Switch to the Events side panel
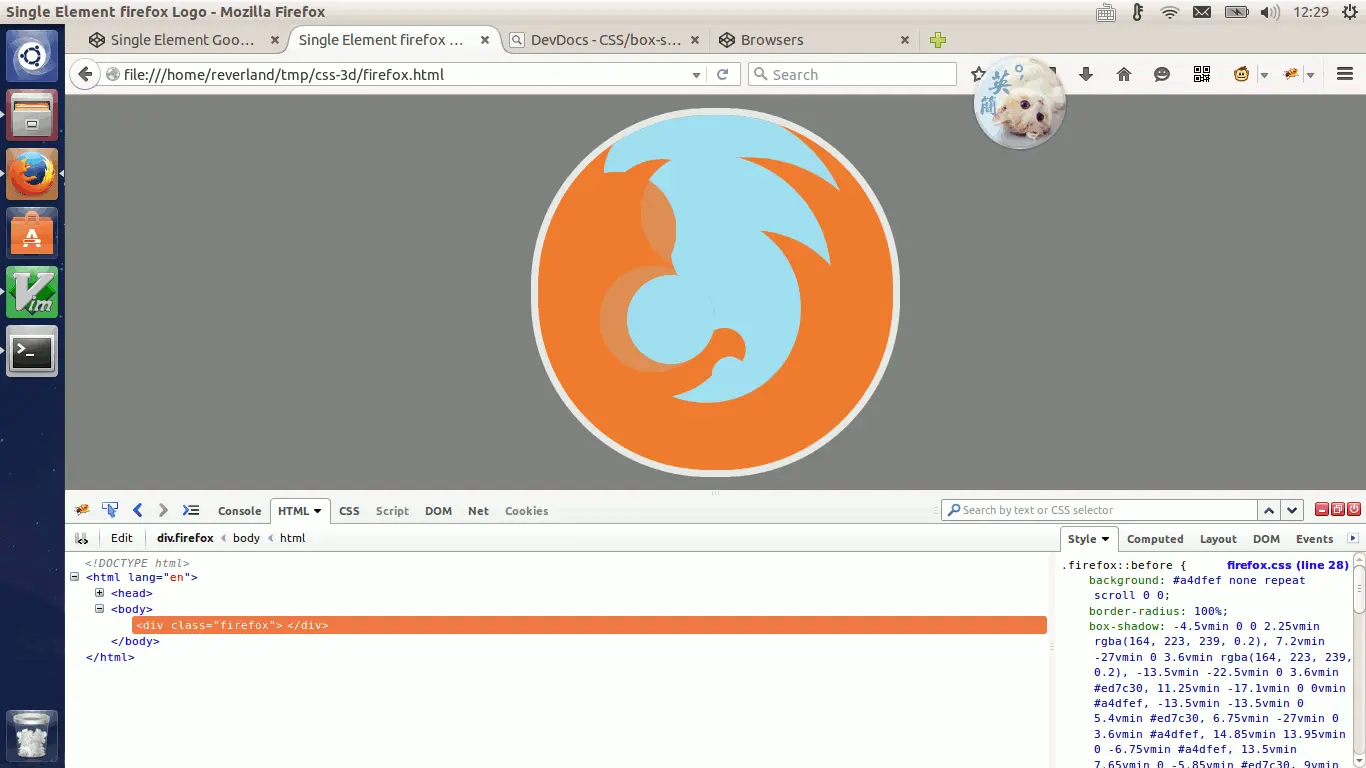The image size is (1366, 768). pos(1314,539)
